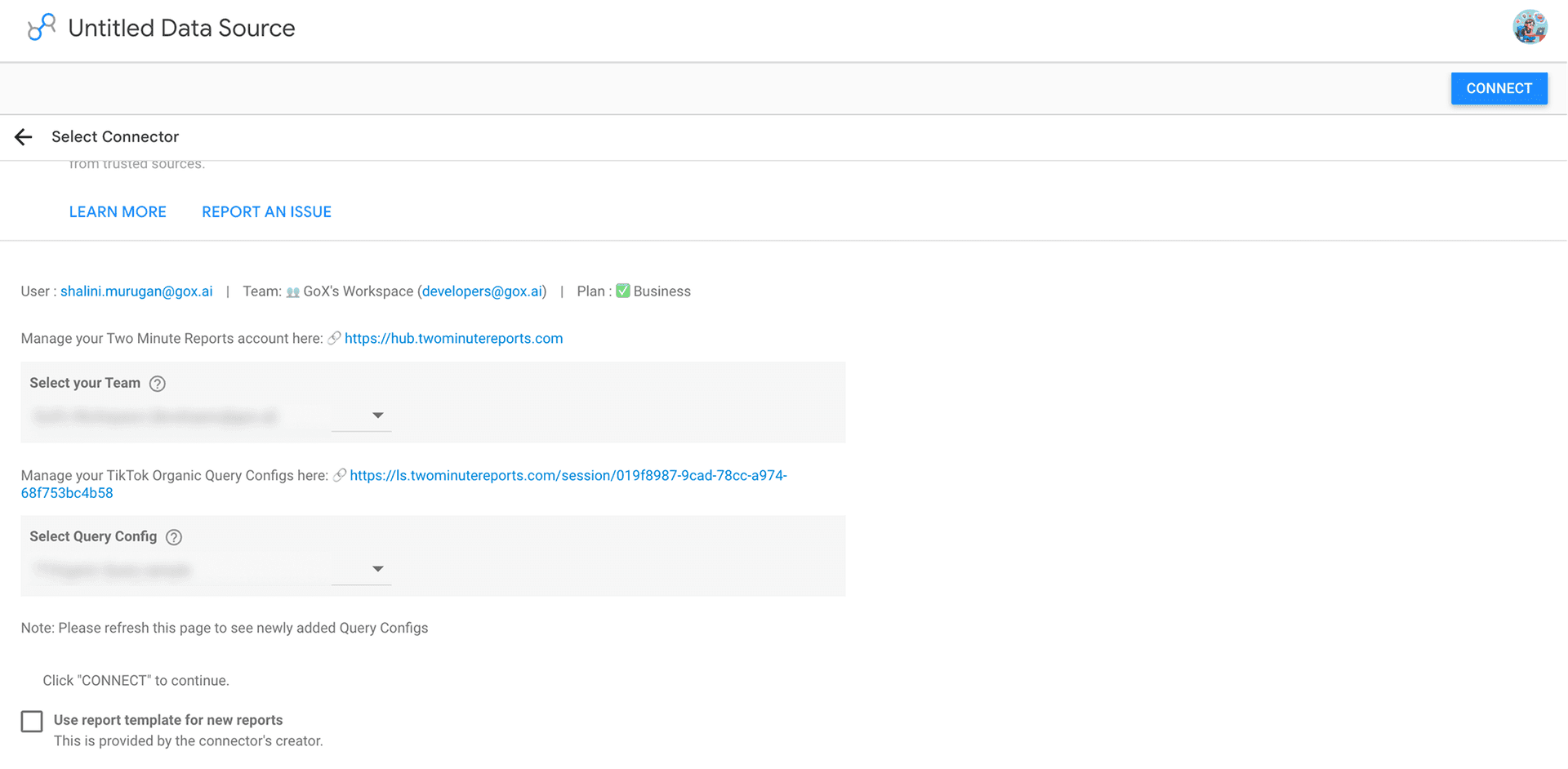Click the blurred query config value
The height and width of the screenshot is (769, 1568).
[113, 571]
